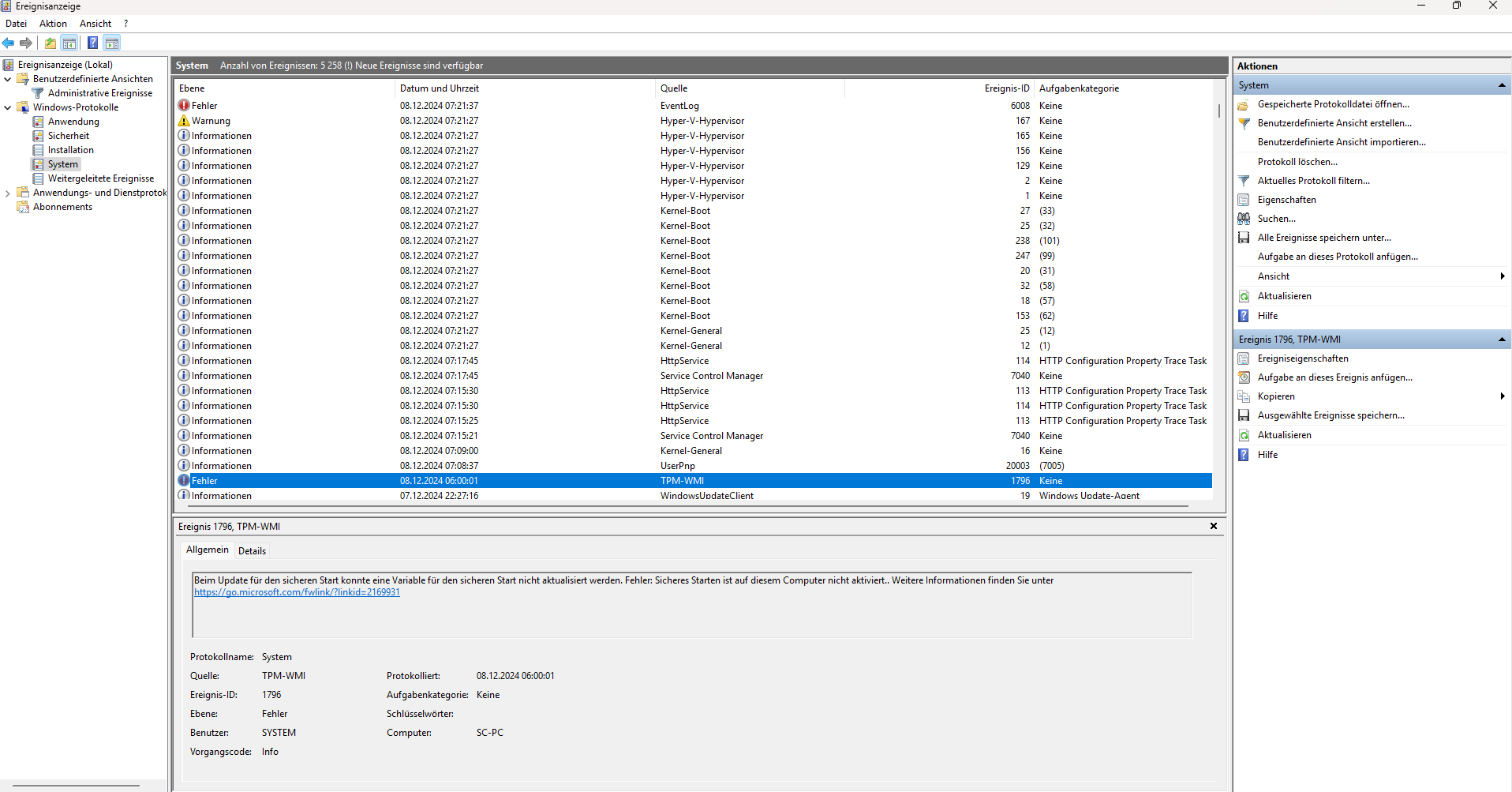Collapse the System actions section header
This screenshot has width=1512, height=792.
[1502, 85]
